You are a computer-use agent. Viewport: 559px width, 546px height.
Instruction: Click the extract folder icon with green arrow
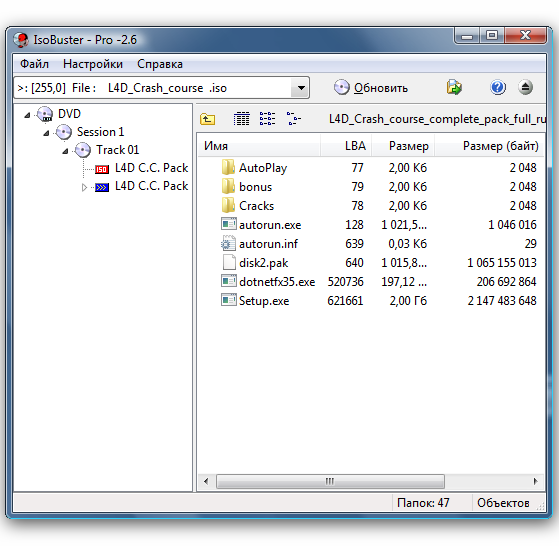click(x=454, y=87)
